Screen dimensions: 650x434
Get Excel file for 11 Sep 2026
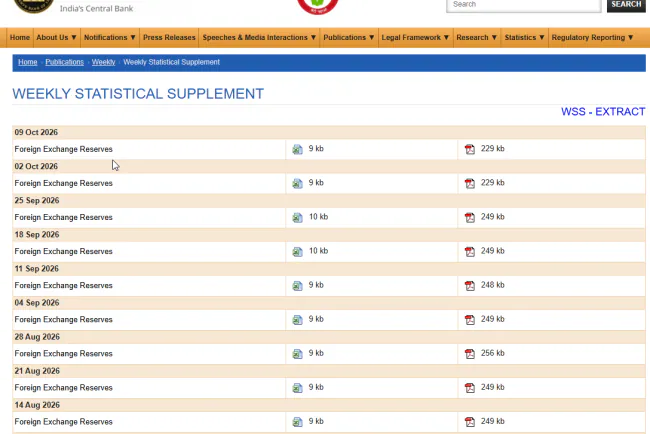(x=297, y=286)
